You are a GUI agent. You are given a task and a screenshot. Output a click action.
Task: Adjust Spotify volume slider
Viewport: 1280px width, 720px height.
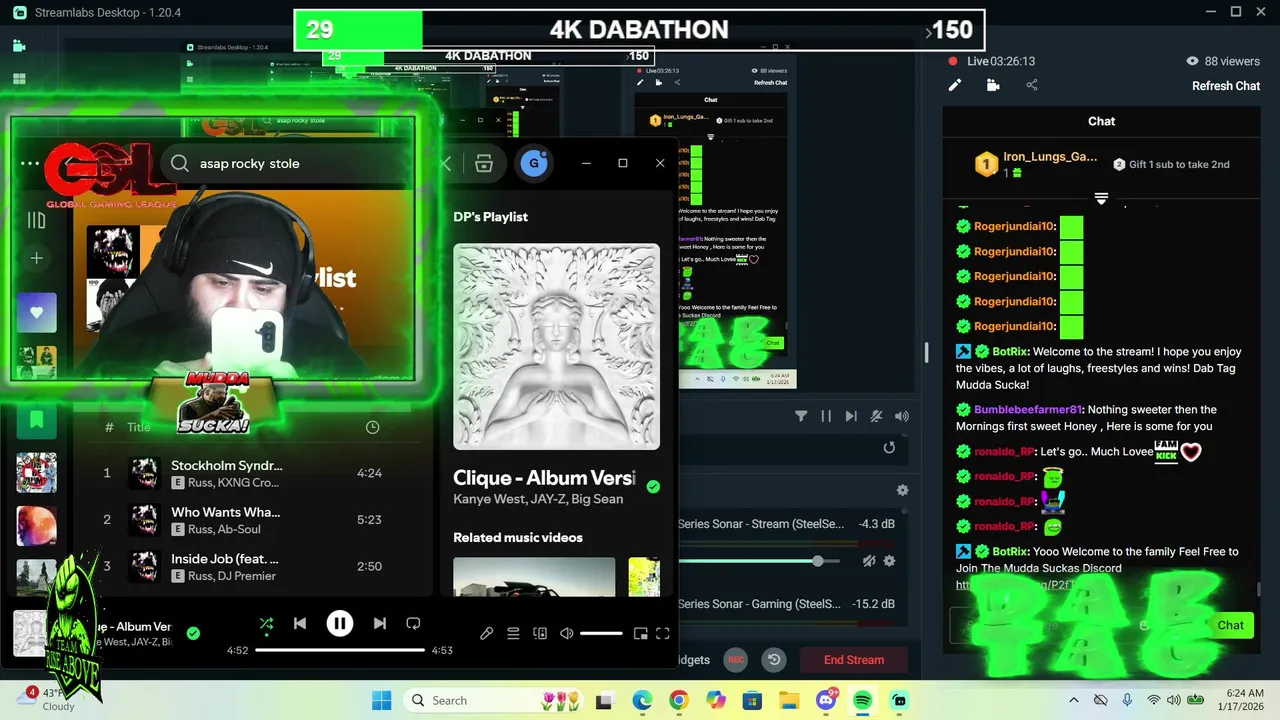pos(601,633)
